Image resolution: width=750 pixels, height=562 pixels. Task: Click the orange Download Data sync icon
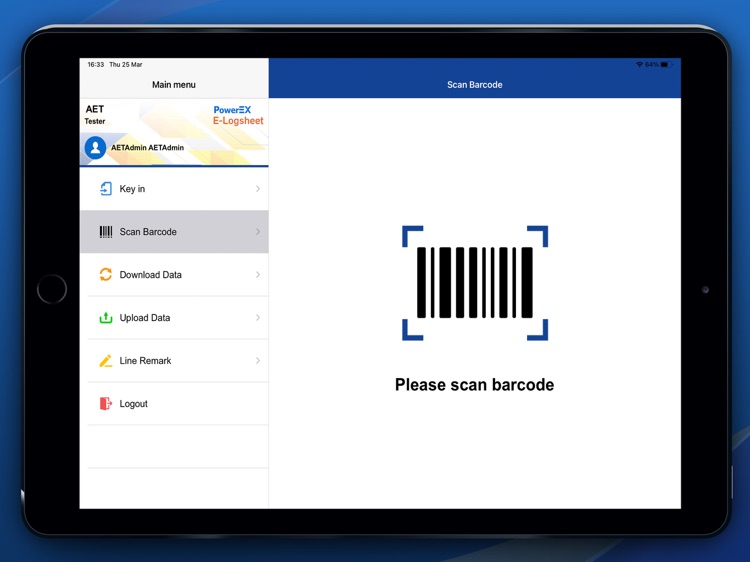point(106,275)
